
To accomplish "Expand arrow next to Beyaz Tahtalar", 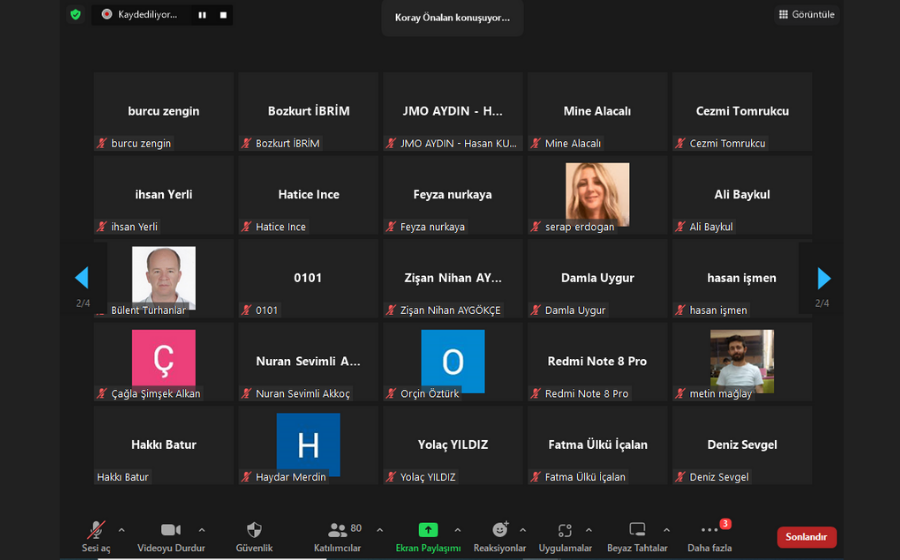I will 666,530.
